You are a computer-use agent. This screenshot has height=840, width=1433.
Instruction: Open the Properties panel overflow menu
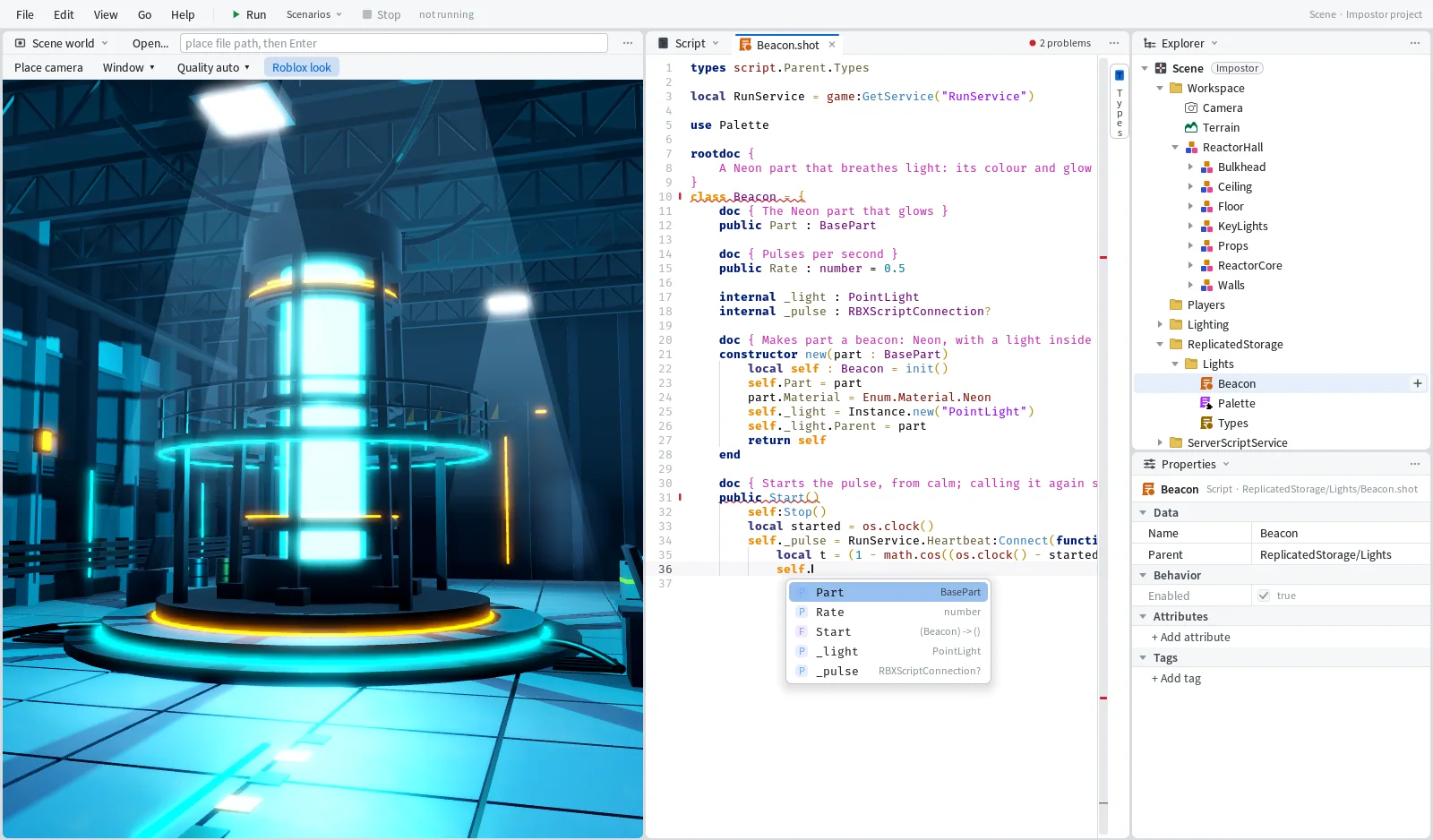[1415, 464]
